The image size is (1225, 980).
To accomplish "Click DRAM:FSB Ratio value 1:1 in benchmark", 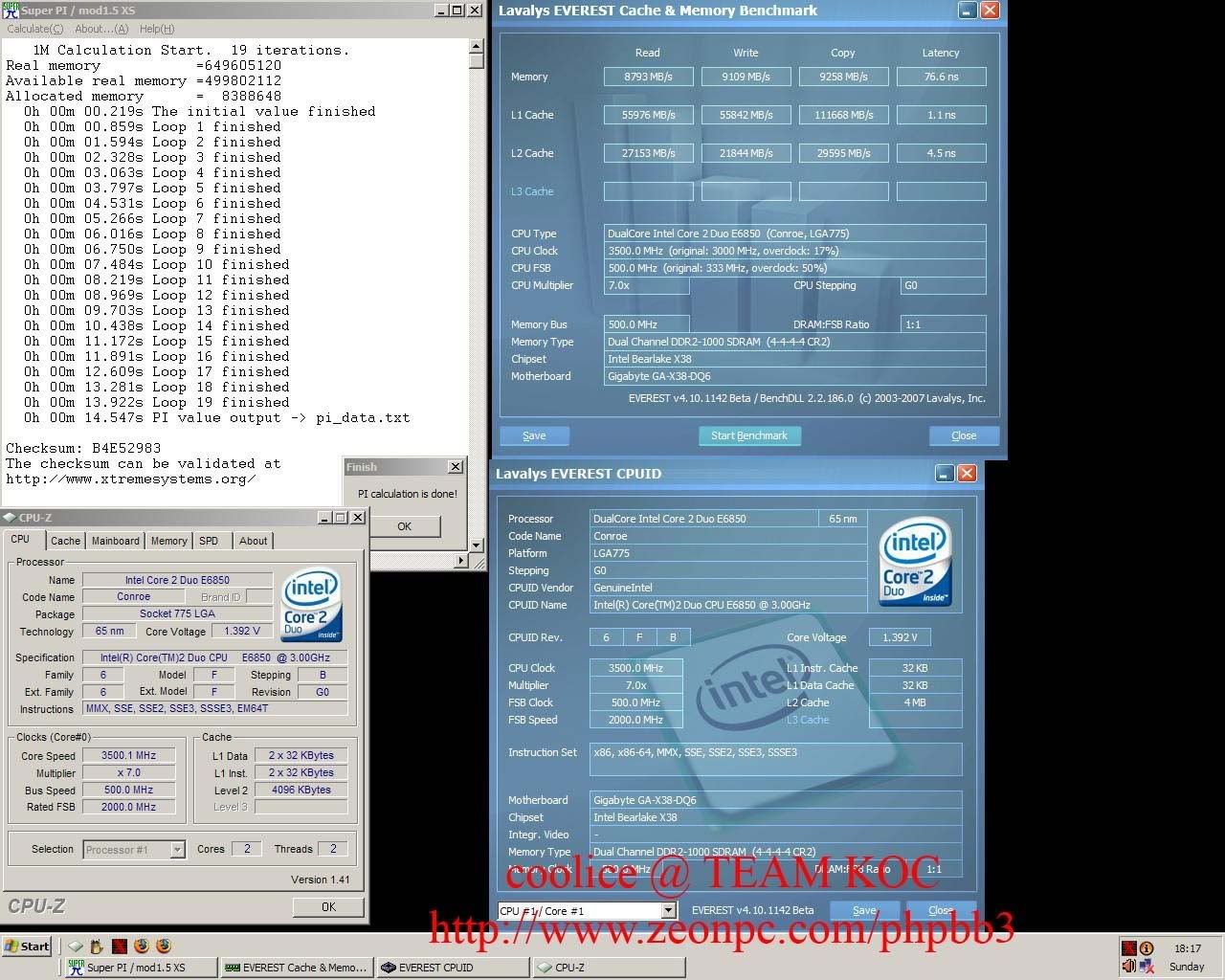I will [944, 324].
